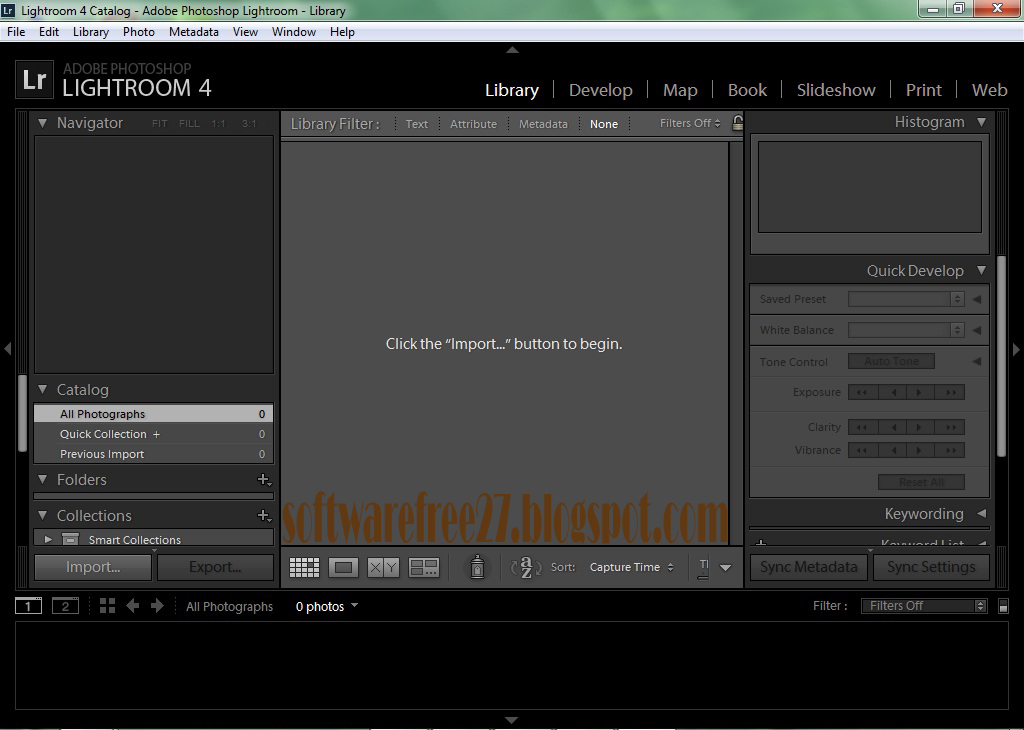This screenshot has height=730, width=1024.
Task: Collapse the Histogram panel
Action: click(982, 122)
